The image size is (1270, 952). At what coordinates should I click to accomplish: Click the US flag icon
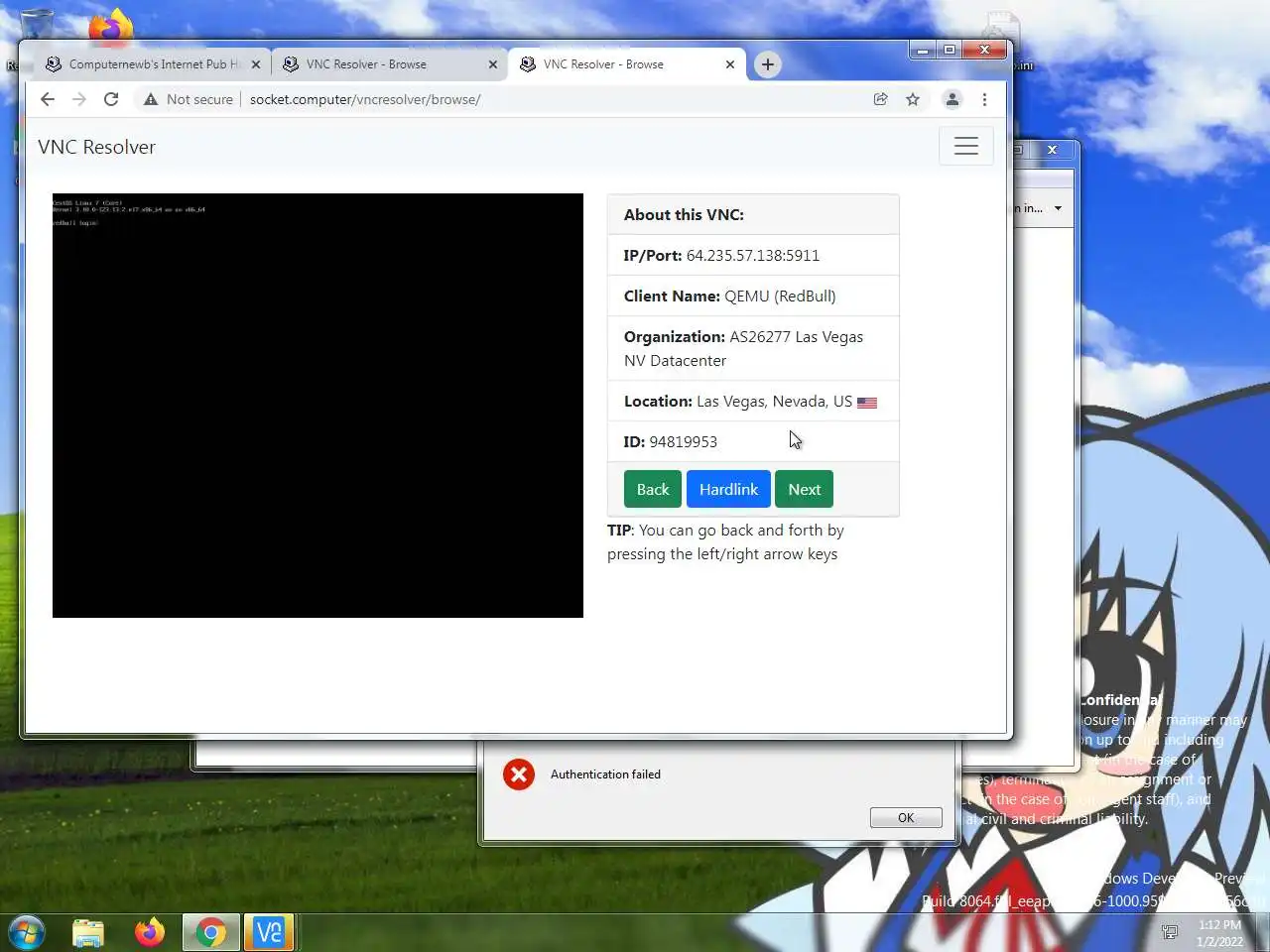click(867, 403)
